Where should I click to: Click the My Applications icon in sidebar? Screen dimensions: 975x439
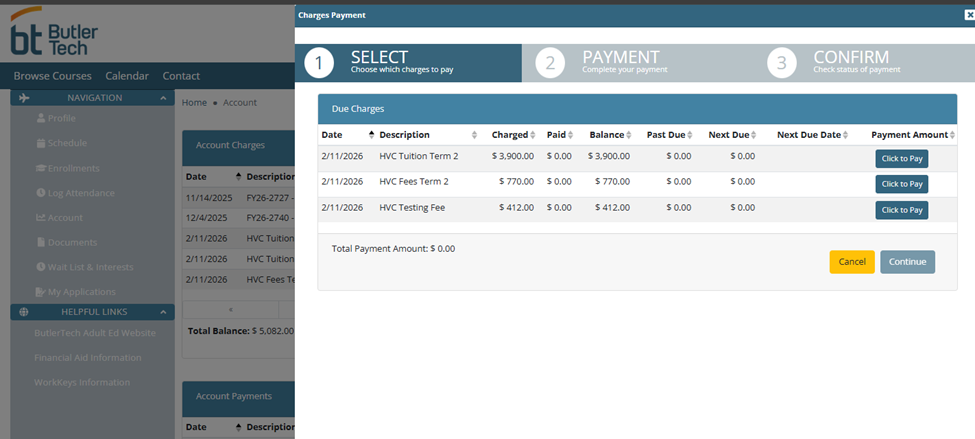(41, 292)
